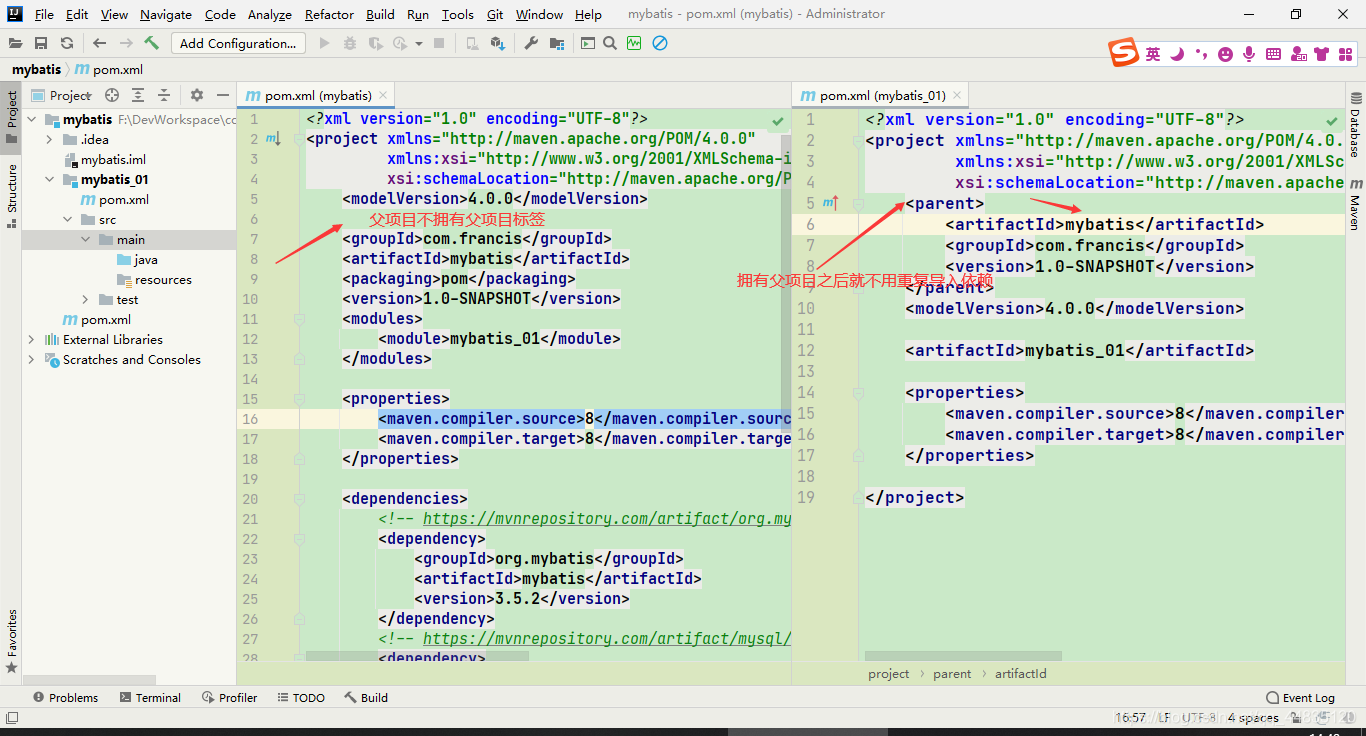Click the blue circle-slash icon

pos(660,43)
